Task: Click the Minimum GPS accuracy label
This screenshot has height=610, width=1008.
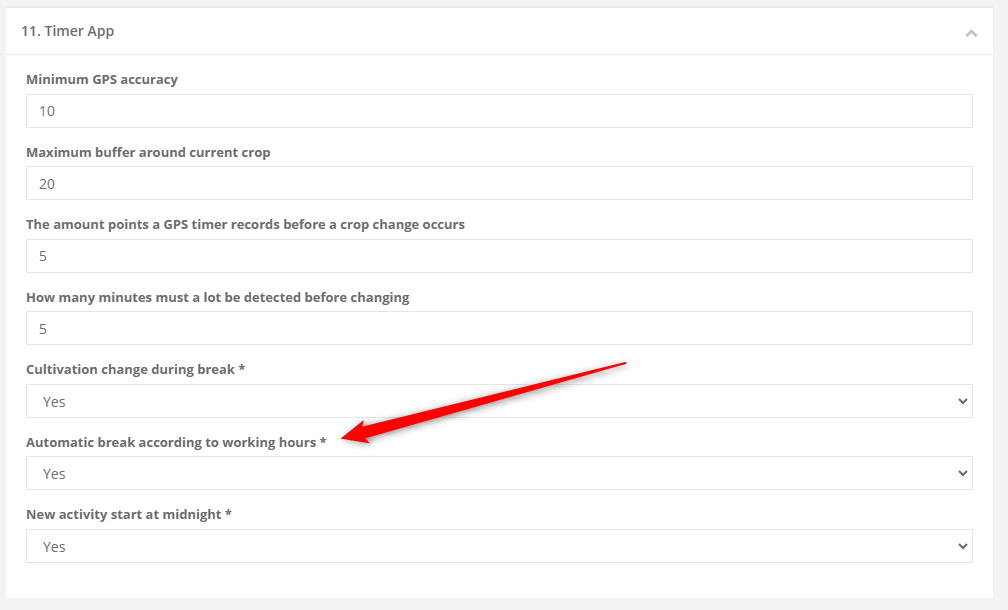Action: click(102, 80)
